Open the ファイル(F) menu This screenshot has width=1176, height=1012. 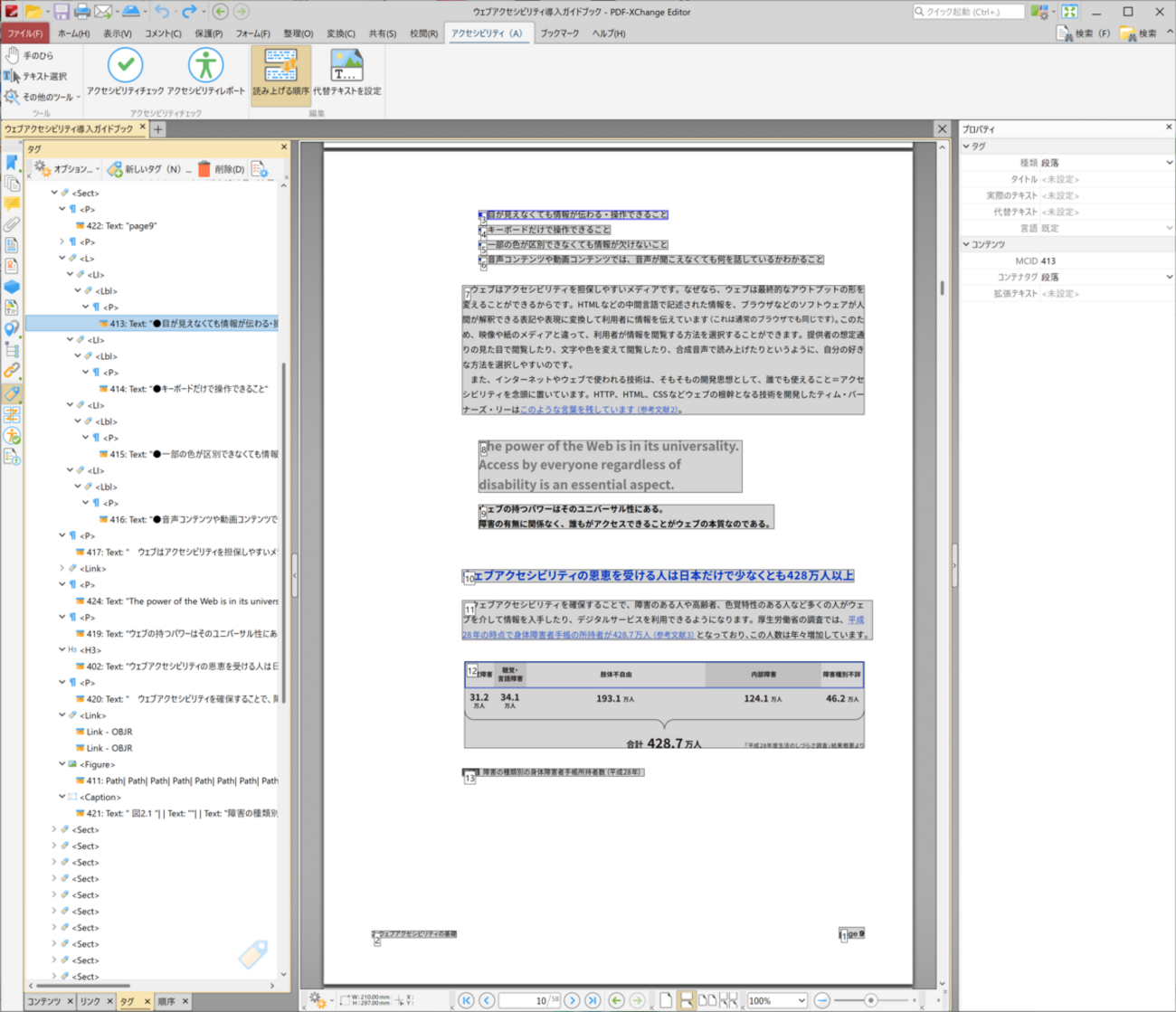click(24, 33)
